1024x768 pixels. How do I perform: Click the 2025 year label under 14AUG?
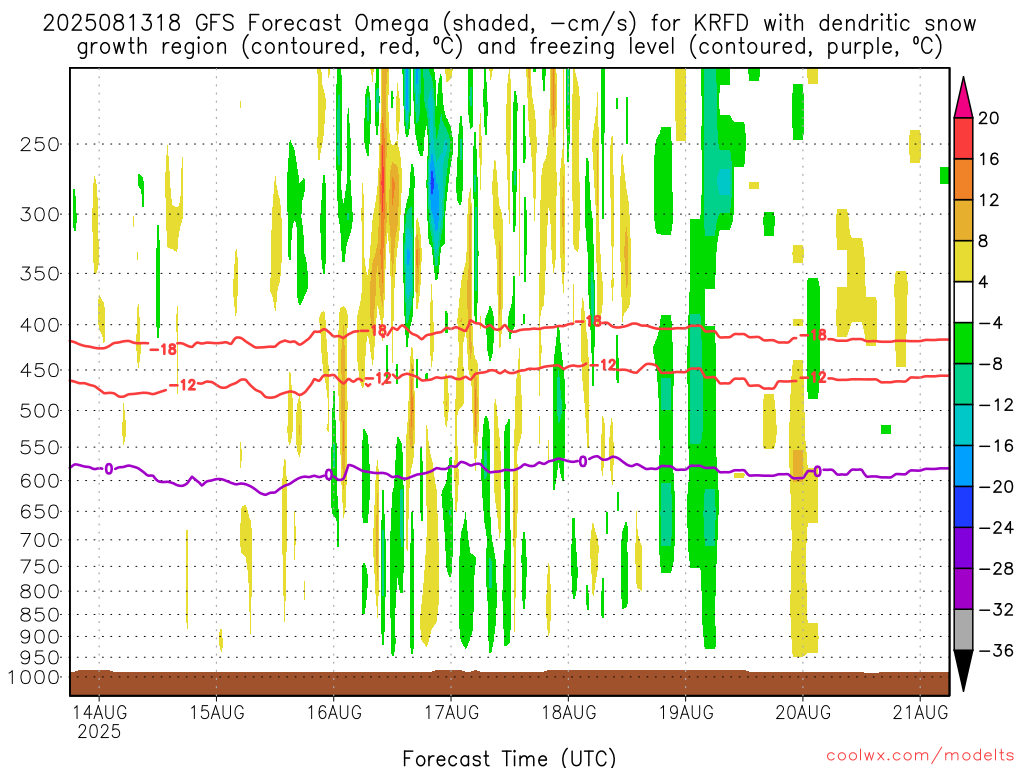pyautogui.click(x=99, y=731)
